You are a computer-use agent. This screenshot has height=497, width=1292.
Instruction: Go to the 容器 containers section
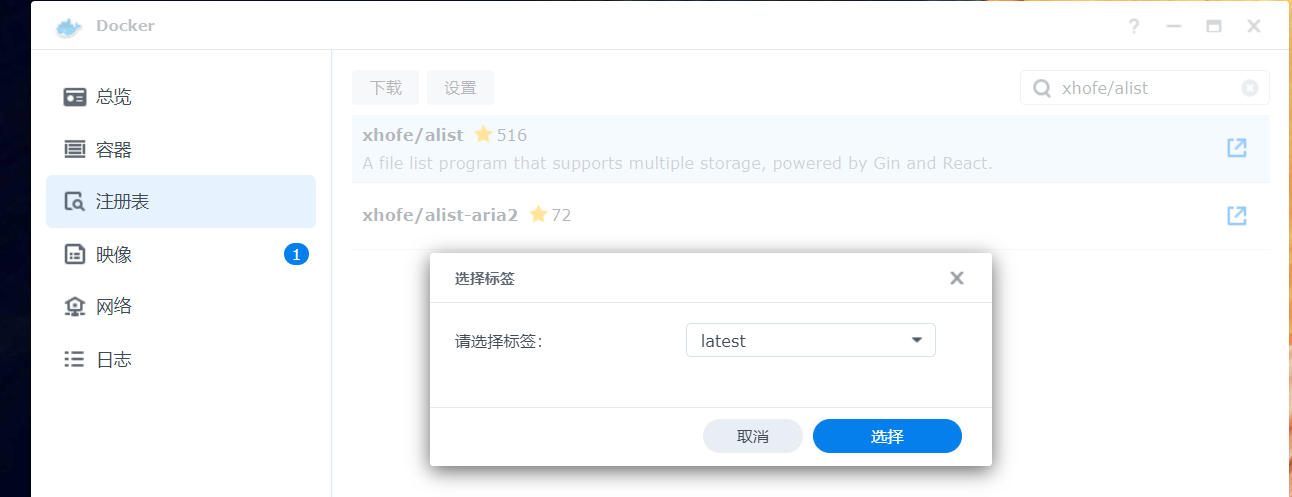[x=181, y=150]
